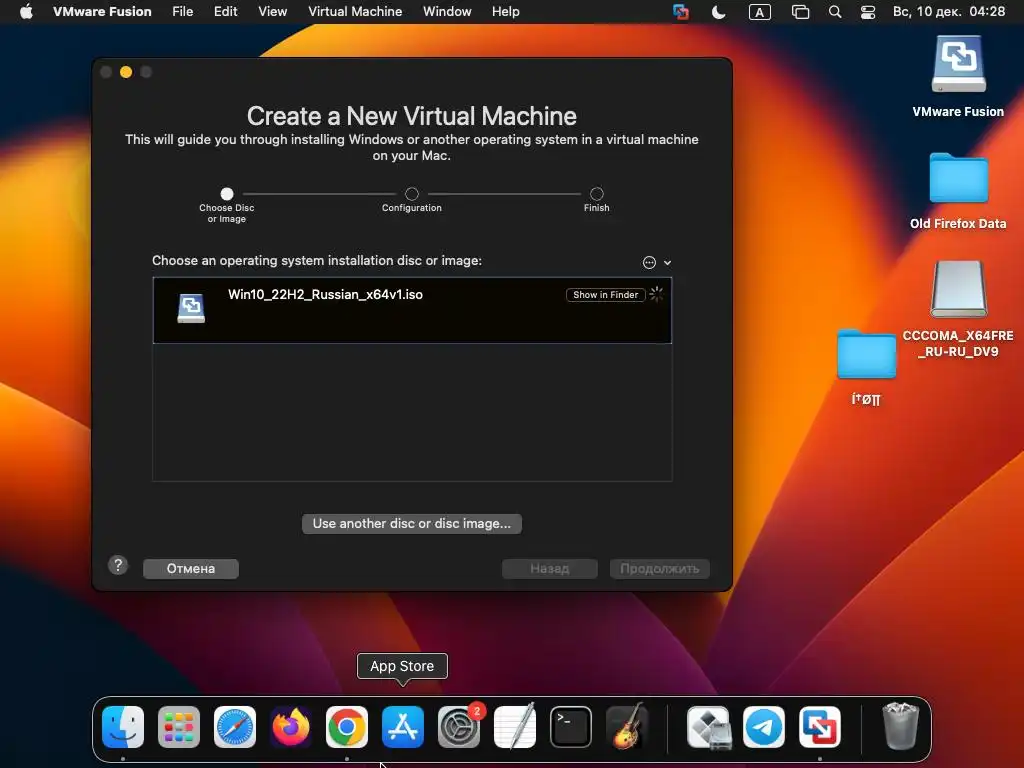The image size is (1024, 768).
Task: Open Stage Manager icon in the menu bar
Action: (800, 12)
